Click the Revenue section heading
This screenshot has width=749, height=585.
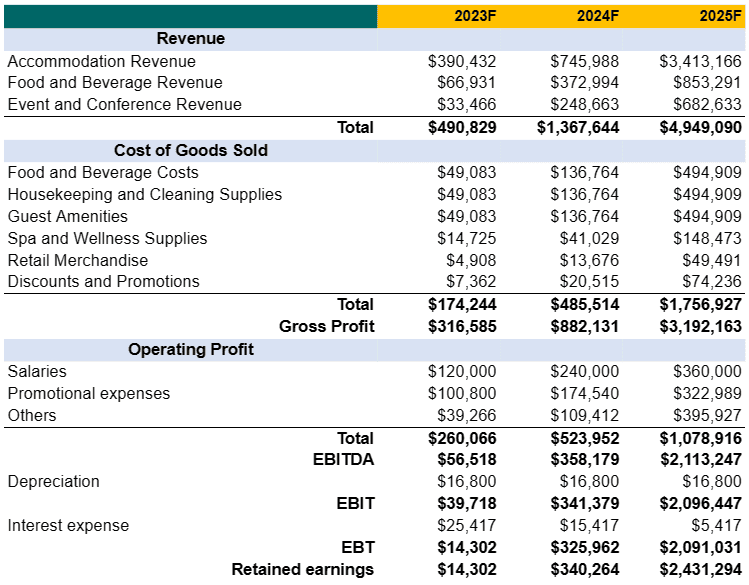pyautogui.click(x=191, y=38)
